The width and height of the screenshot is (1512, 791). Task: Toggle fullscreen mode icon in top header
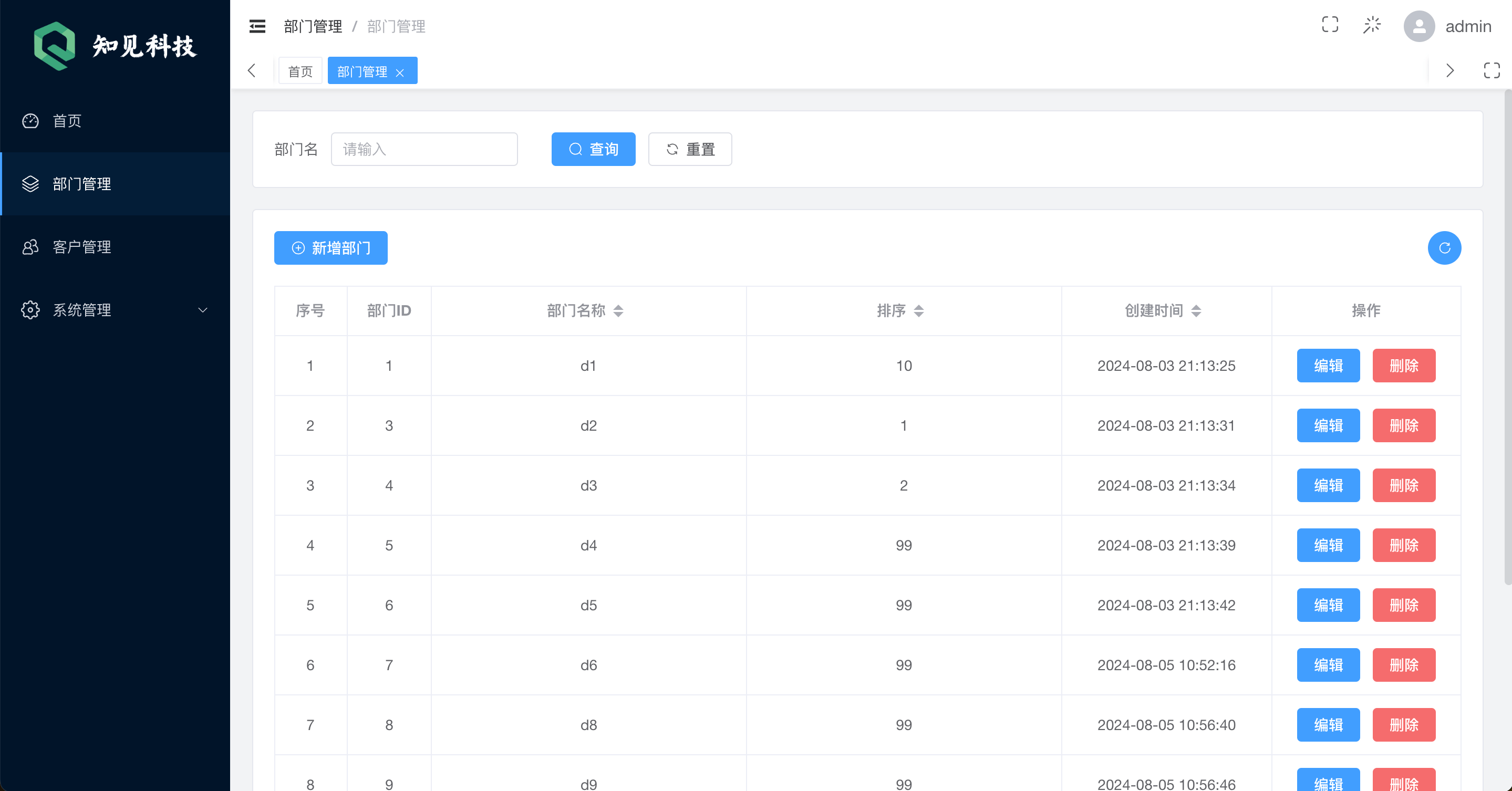pos(1330,25)
